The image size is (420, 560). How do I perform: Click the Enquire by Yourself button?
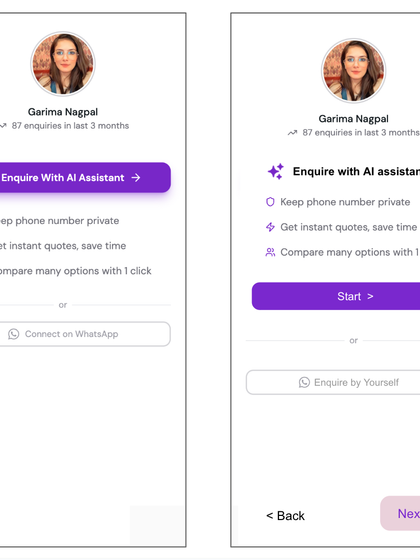(x=333, y=382)
